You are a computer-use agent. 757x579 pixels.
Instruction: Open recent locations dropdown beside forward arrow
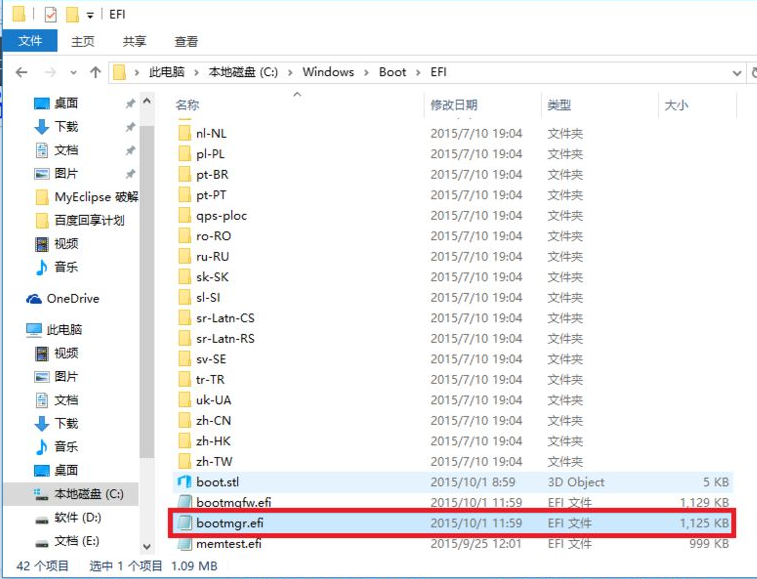tap(74, 73)
